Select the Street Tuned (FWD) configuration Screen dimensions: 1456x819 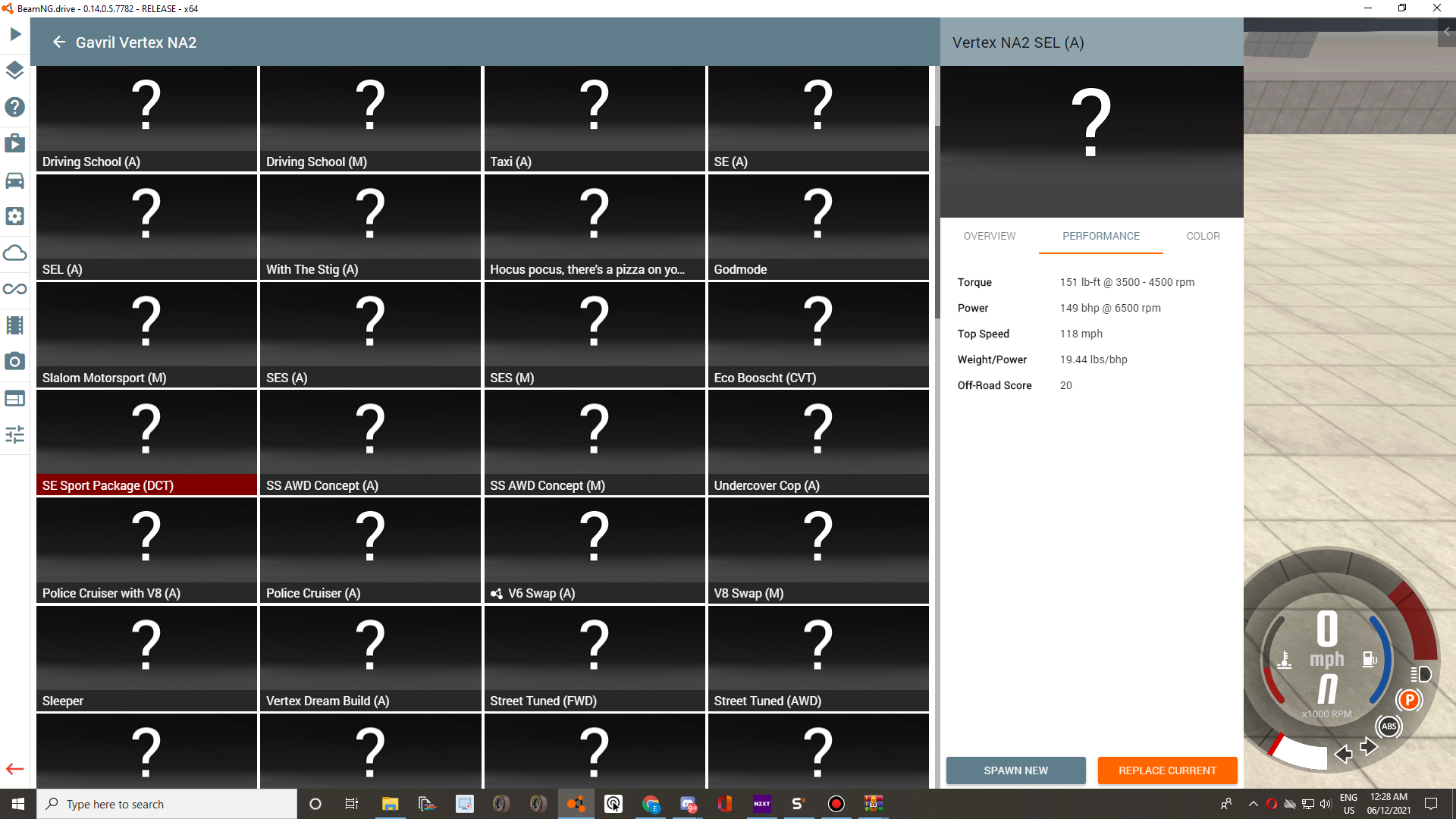pos(595,658)
